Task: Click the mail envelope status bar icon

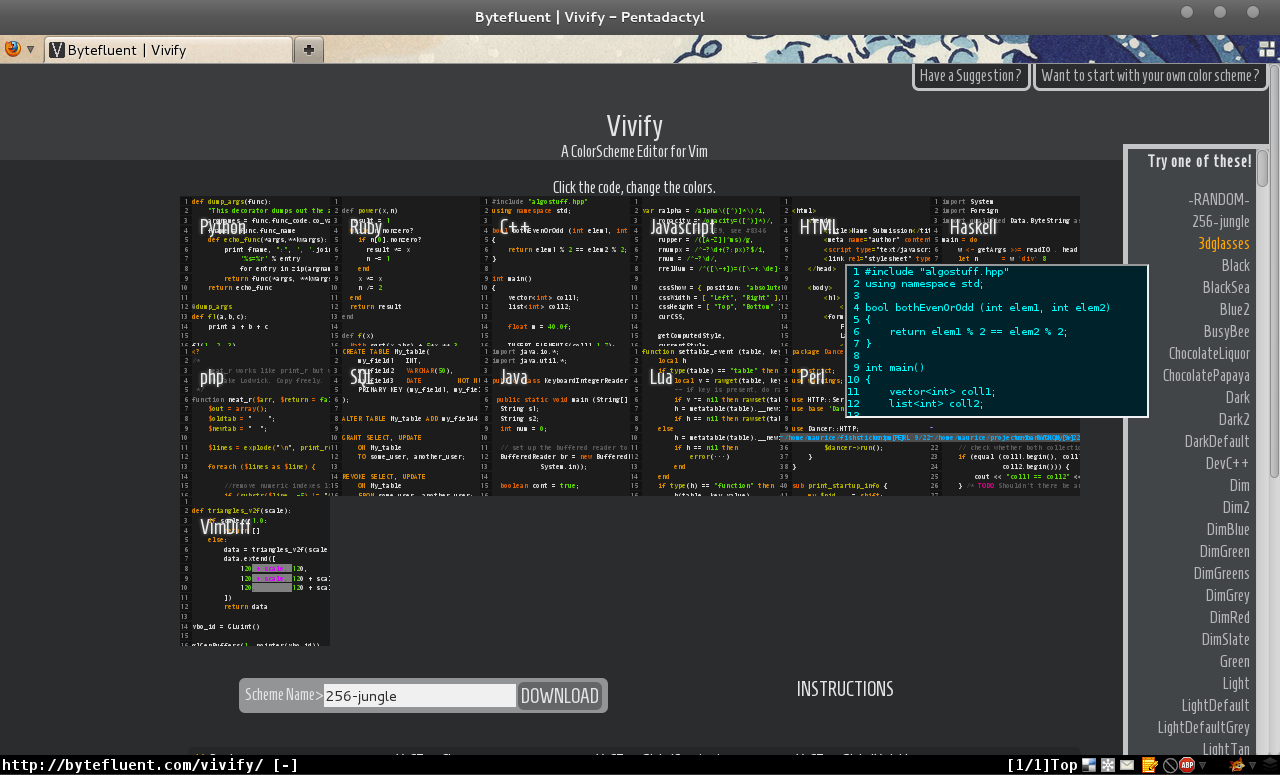Action: tap(1127, 765)
